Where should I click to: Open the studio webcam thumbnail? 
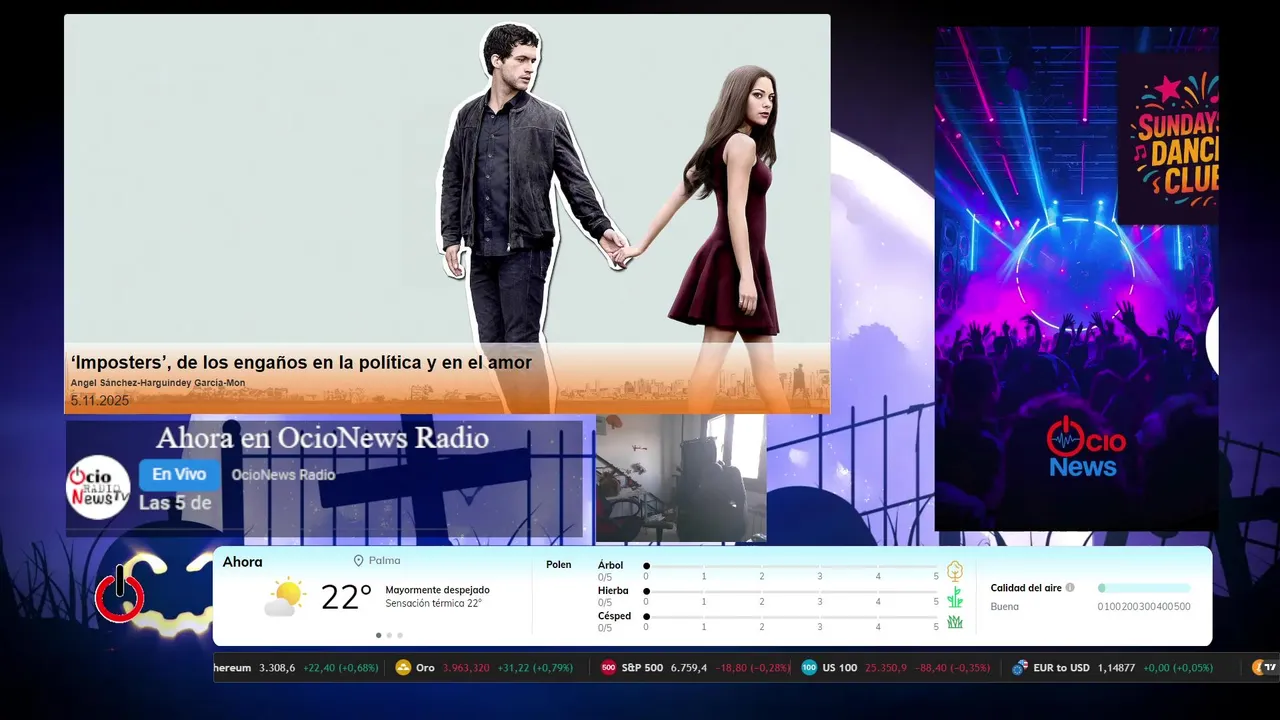681,478
